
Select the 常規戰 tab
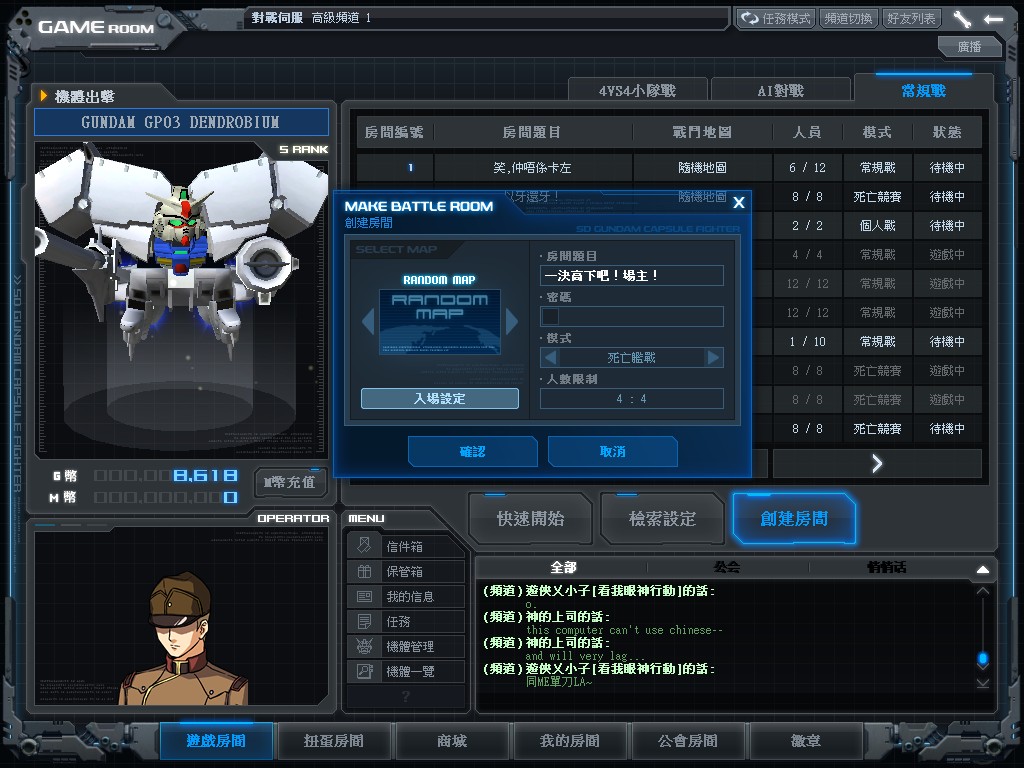923,90
